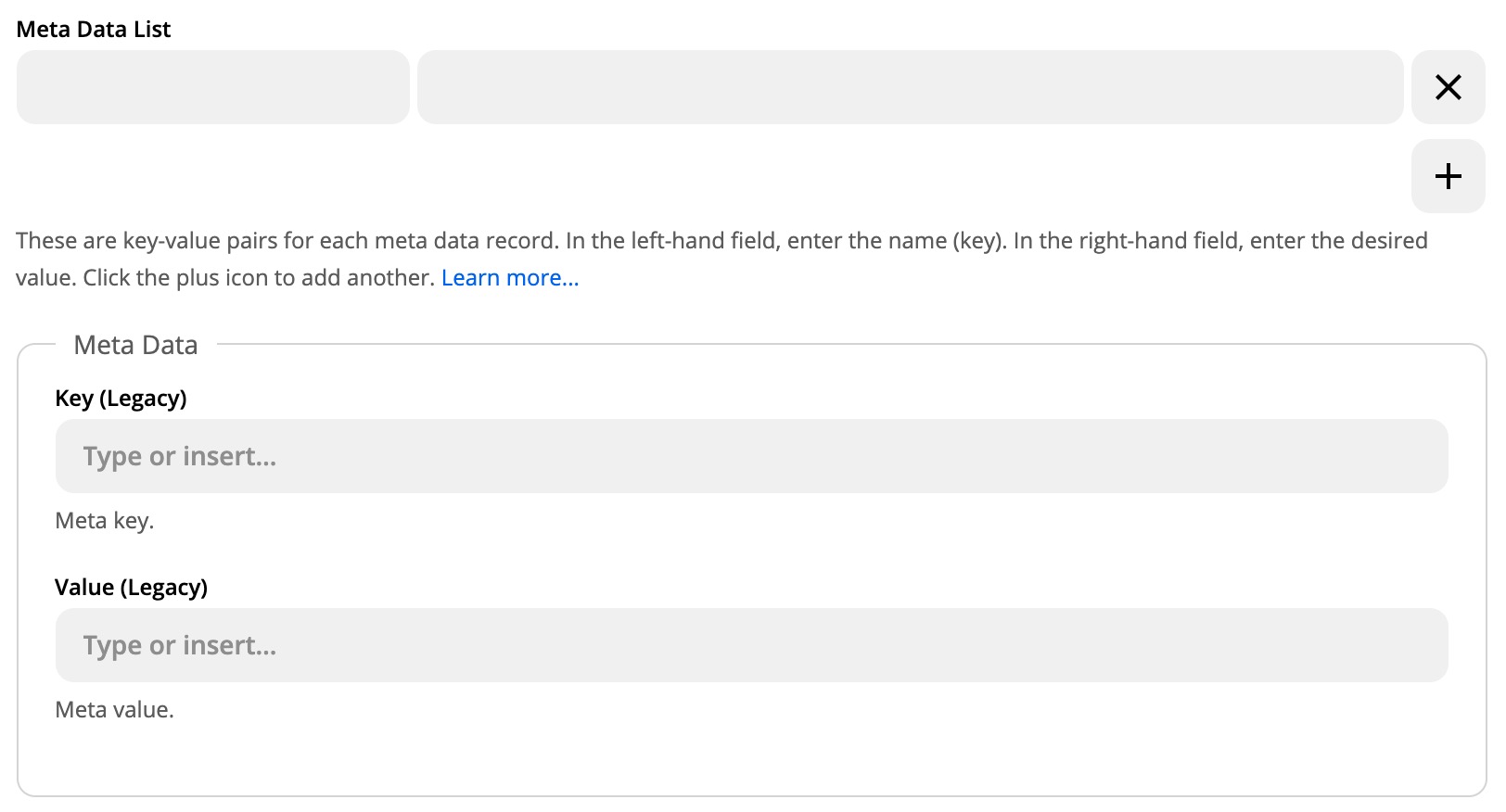The image size is (1506, 812).
Task: Select 'Type or insert...' placeholder under Value (Legacy)
Action: (180, 645)
